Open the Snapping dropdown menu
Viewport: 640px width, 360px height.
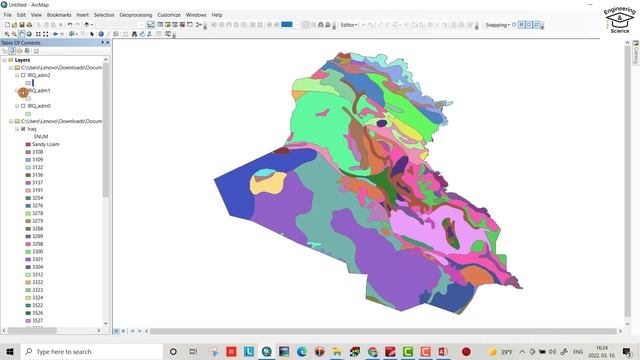point(498,25)
